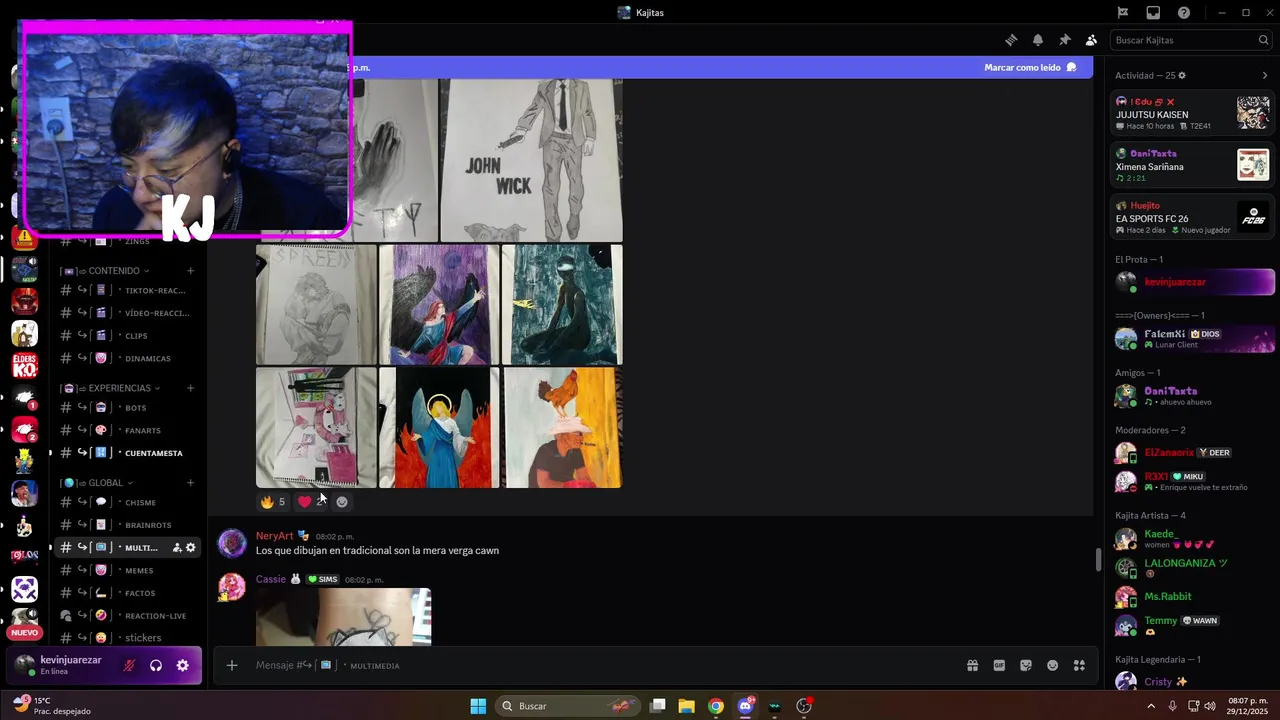
Task: Open user settings gear
Action: (x=182, y=665)
